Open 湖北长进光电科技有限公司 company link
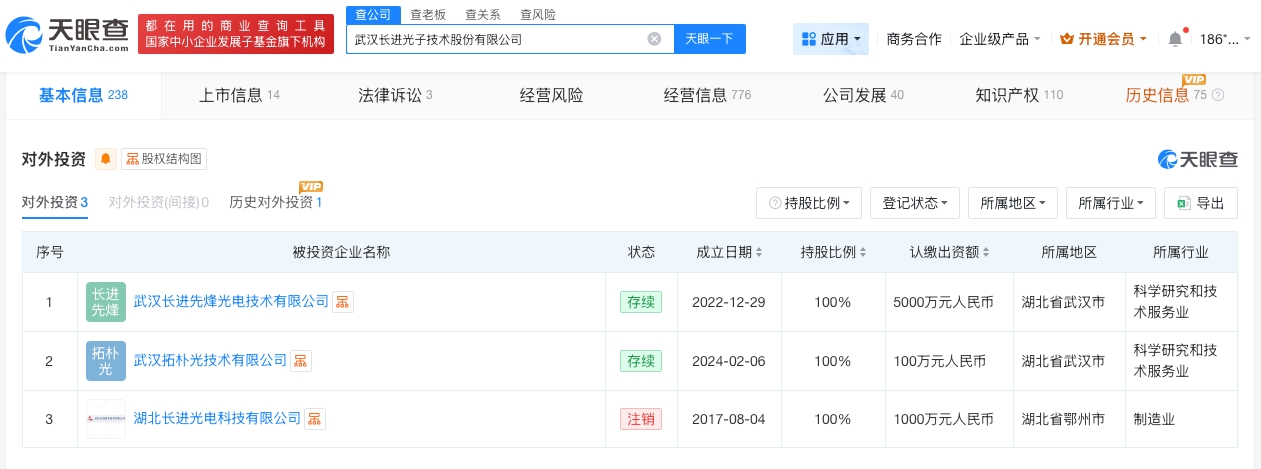Image resolution: width=1261 pixels, height=469 pixels. point(217,418)
